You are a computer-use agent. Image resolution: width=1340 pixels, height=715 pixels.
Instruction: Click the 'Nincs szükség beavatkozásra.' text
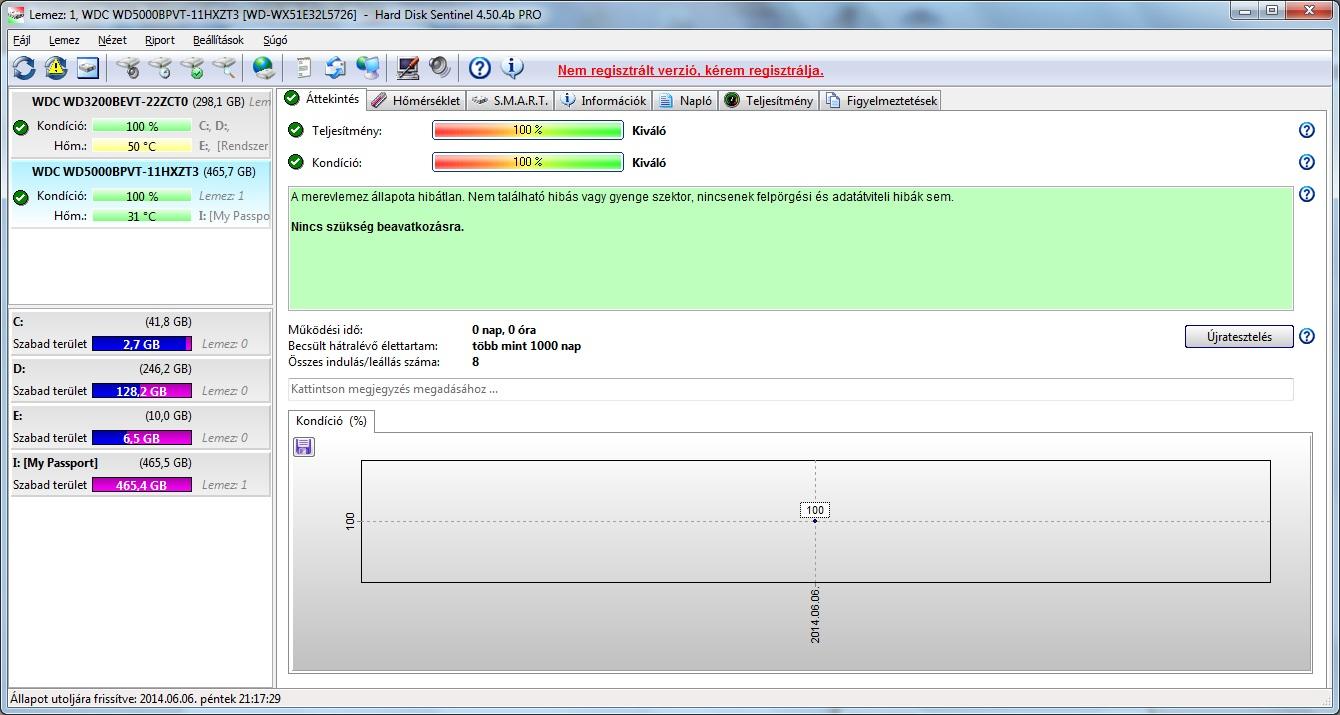(x=378, y=227)
